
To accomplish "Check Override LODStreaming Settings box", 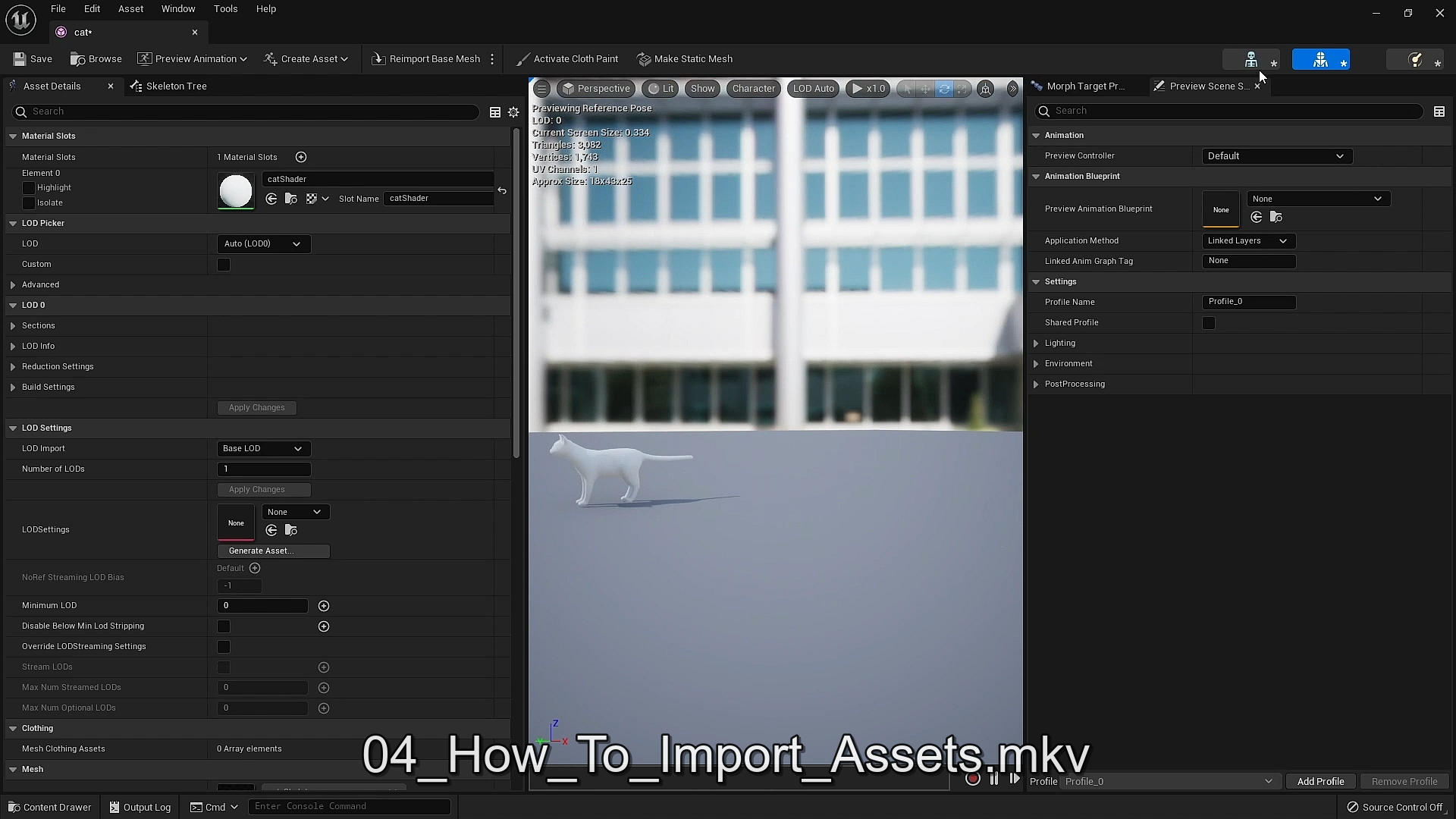I will (224, 647).
